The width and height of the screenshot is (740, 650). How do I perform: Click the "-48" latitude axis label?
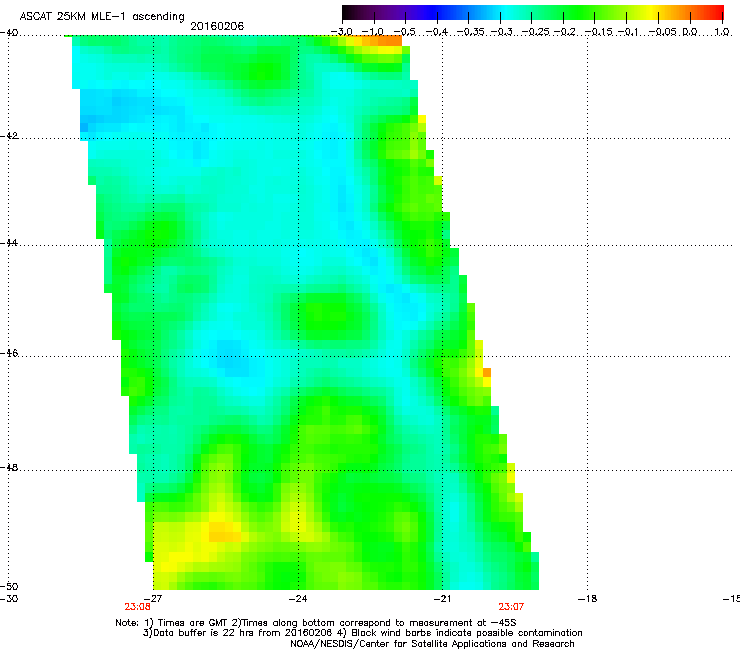[x=9, y=467]
